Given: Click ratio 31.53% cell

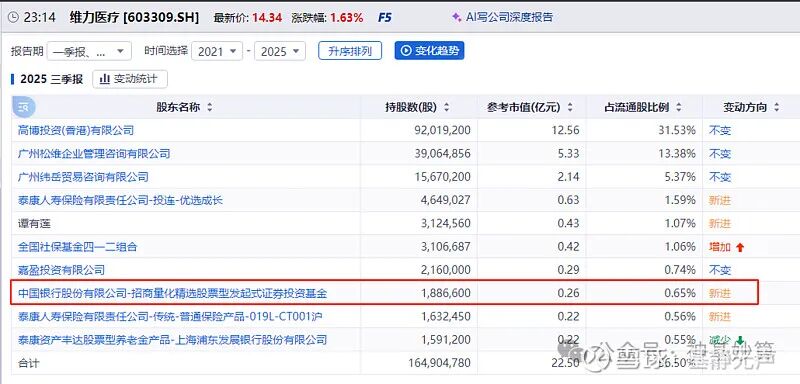Looking at the screenshot, I should (677, 131).
